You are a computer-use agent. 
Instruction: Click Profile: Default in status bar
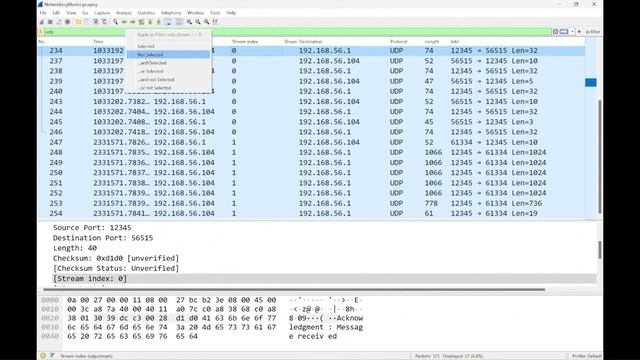coord(586,356)
